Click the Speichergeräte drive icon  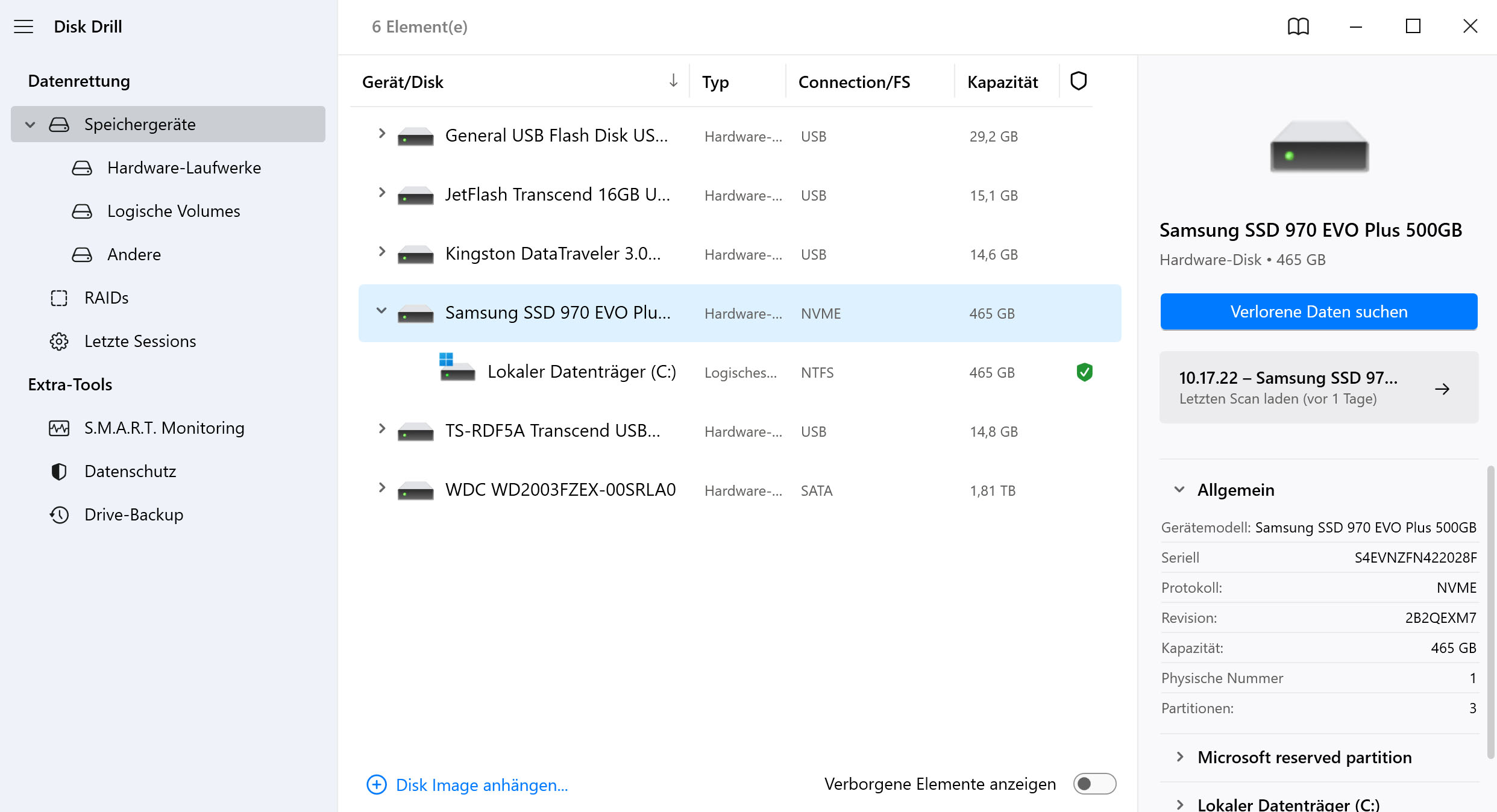[x=59, y=125]
